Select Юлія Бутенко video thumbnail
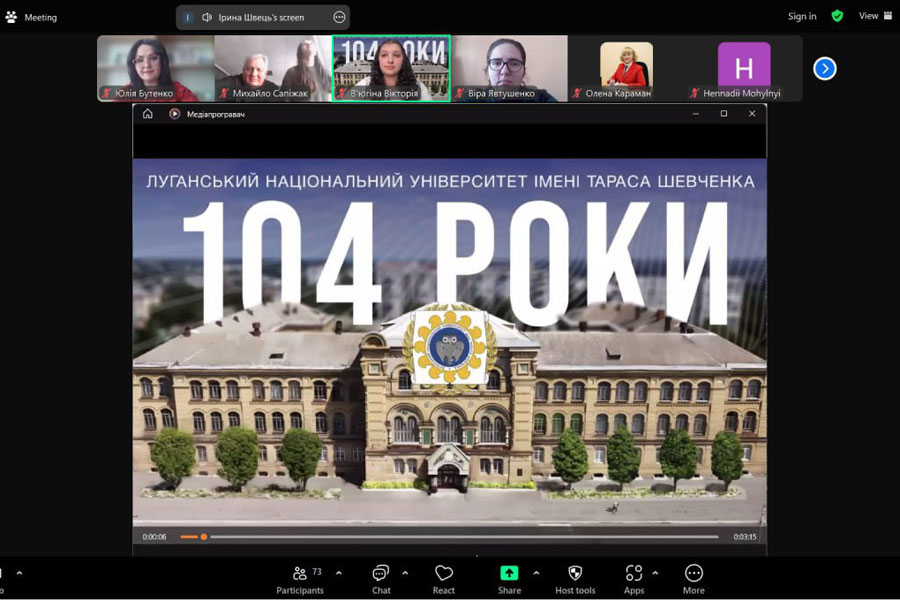The image size is (900, 600). coord(156,68)
